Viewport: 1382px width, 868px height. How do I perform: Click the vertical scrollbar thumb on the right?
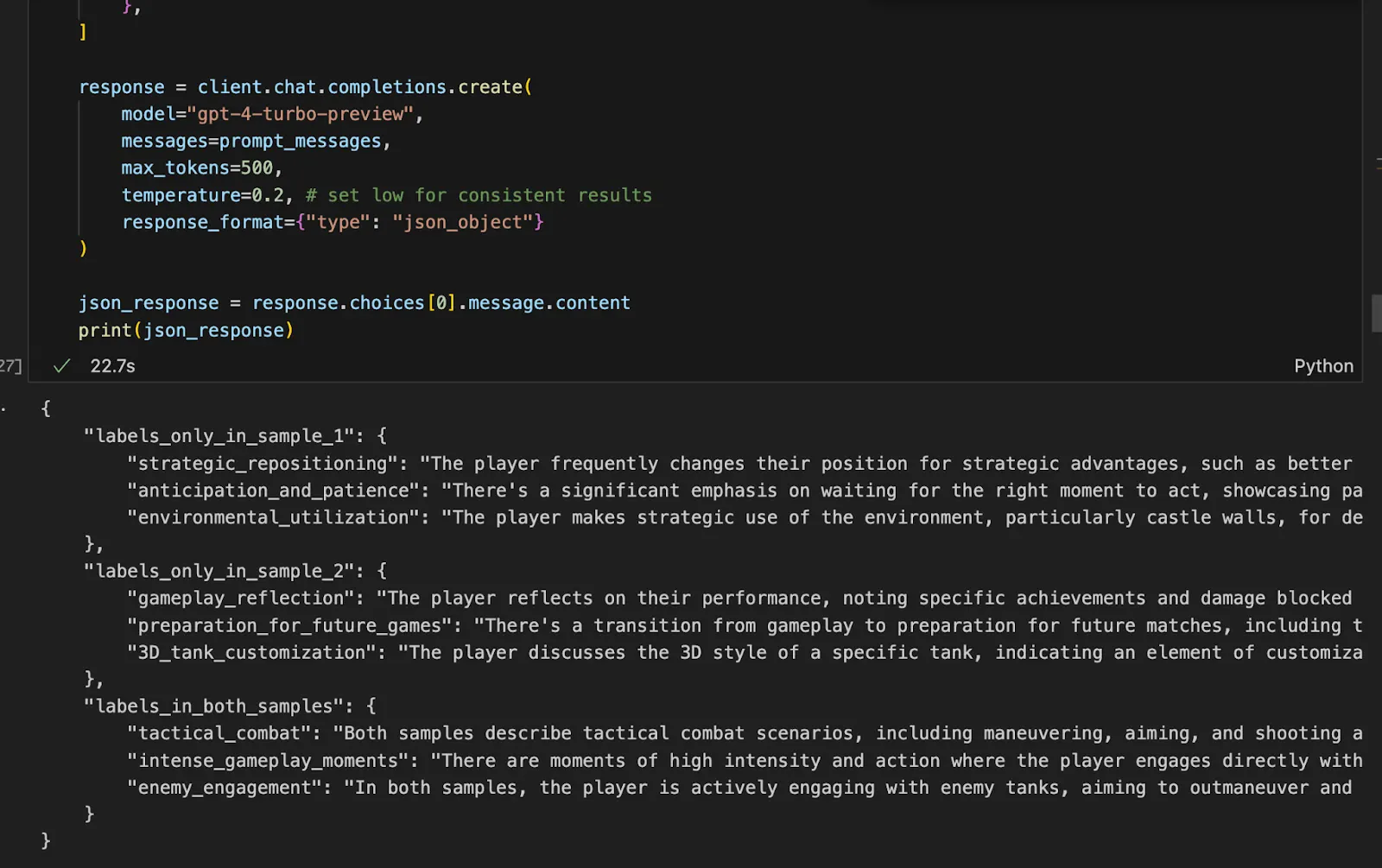coord(1376,314)
